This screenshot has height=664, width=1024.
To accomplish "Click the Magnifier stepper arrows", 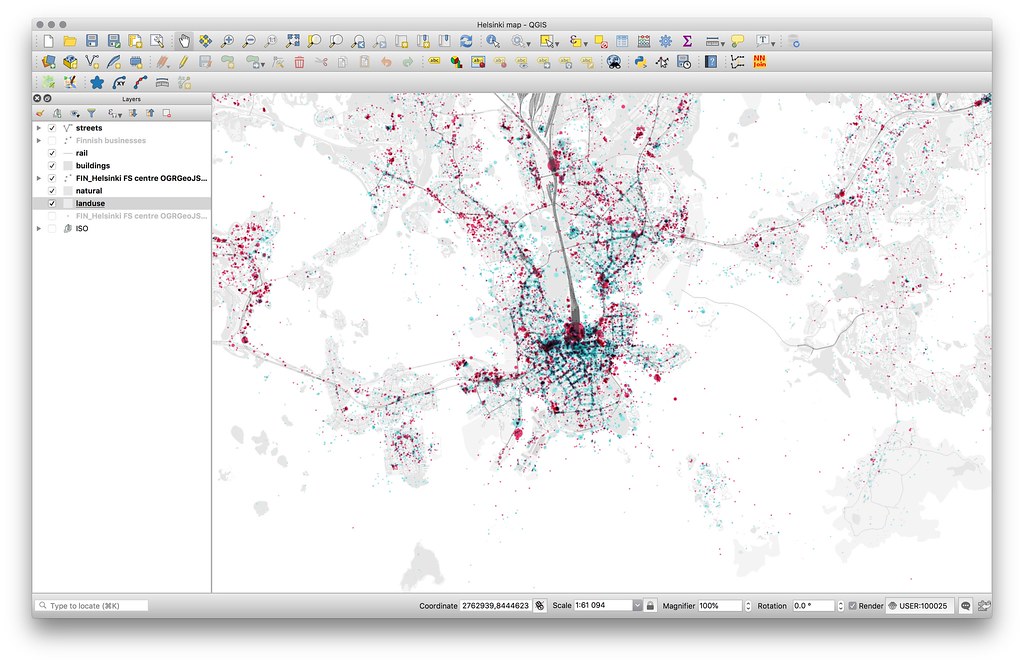I will [x=748, y=606].
